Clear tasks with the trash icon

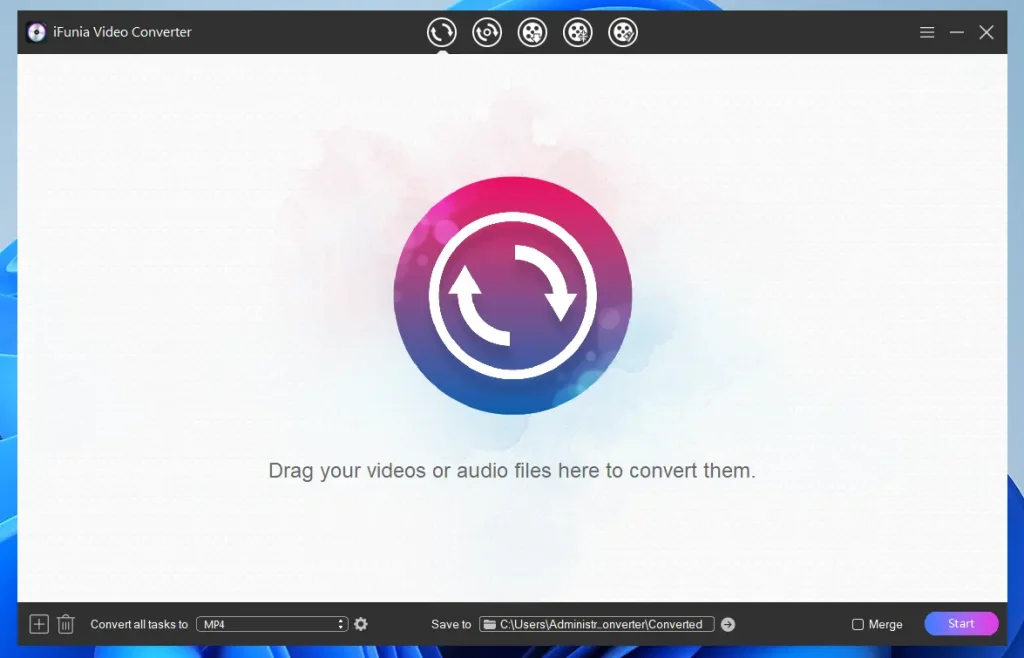(x=65, y=623)
